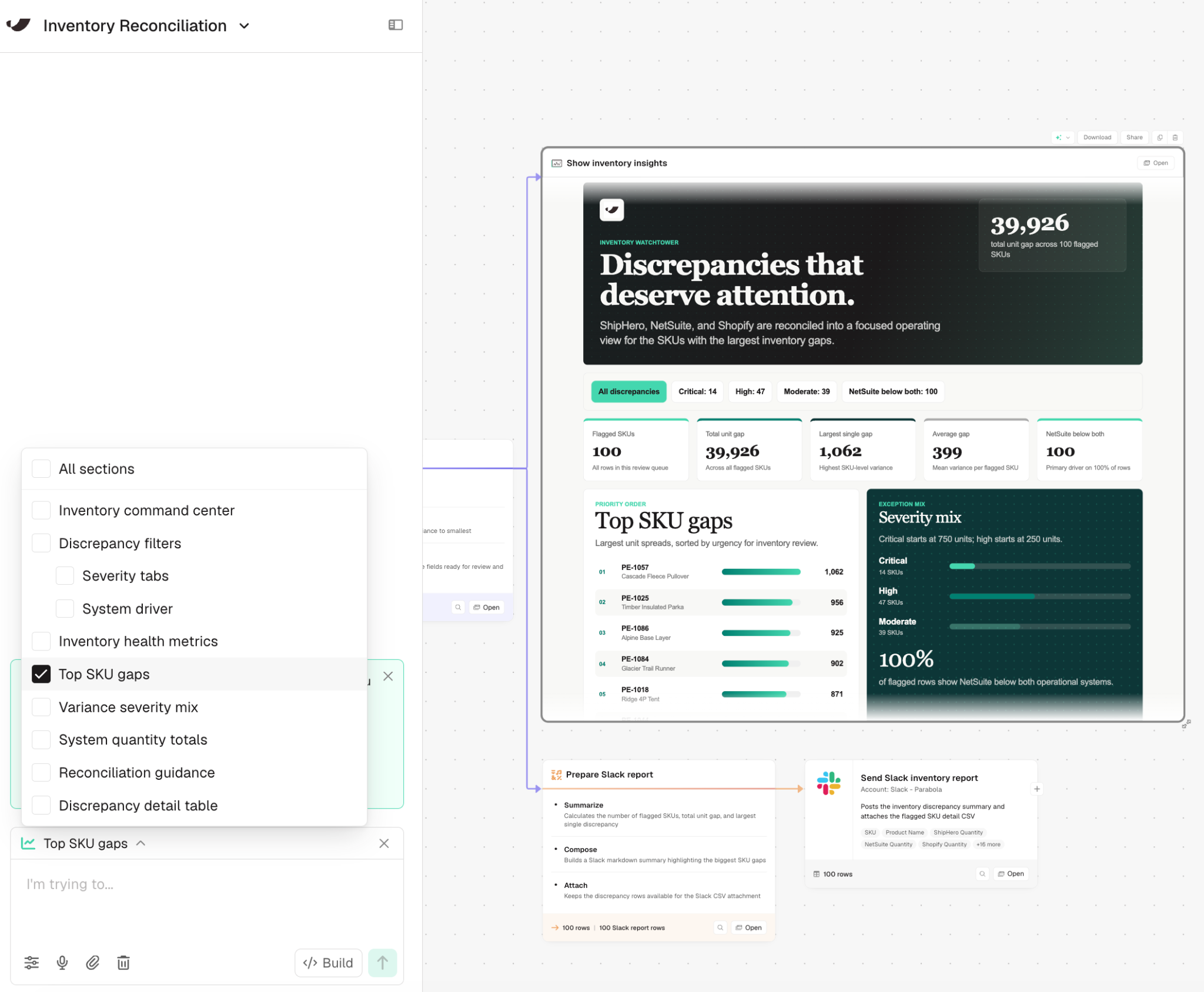
Task: Open the Send Slack inventory report step
Action: [x=1011, y=874]
